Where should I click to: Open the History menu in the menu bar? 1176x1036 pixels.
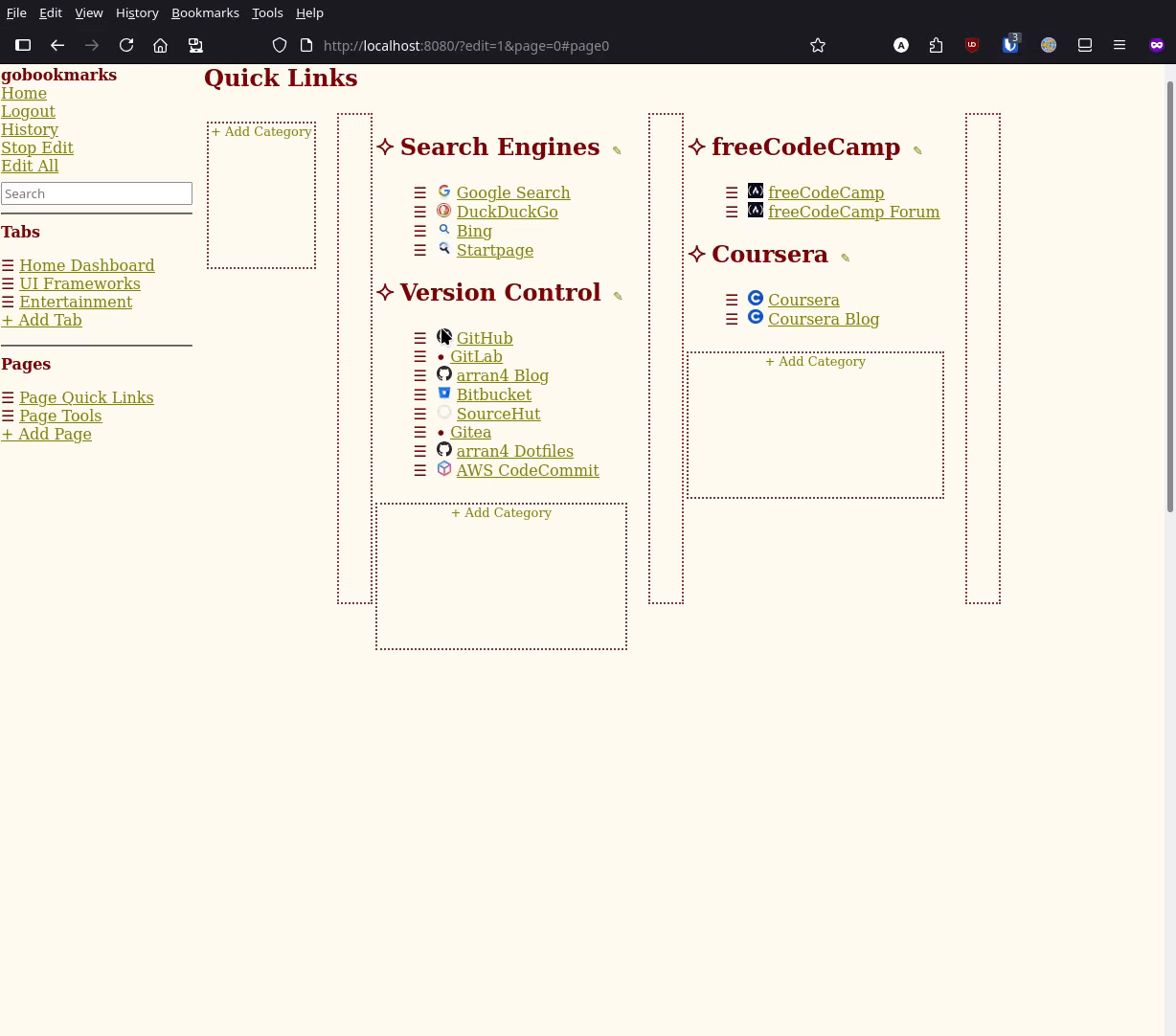point(137,12)
